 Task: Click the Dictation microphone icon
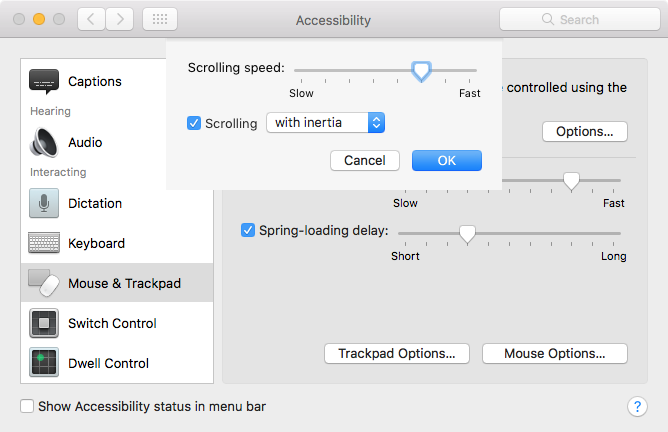click(x=44, y=203)
